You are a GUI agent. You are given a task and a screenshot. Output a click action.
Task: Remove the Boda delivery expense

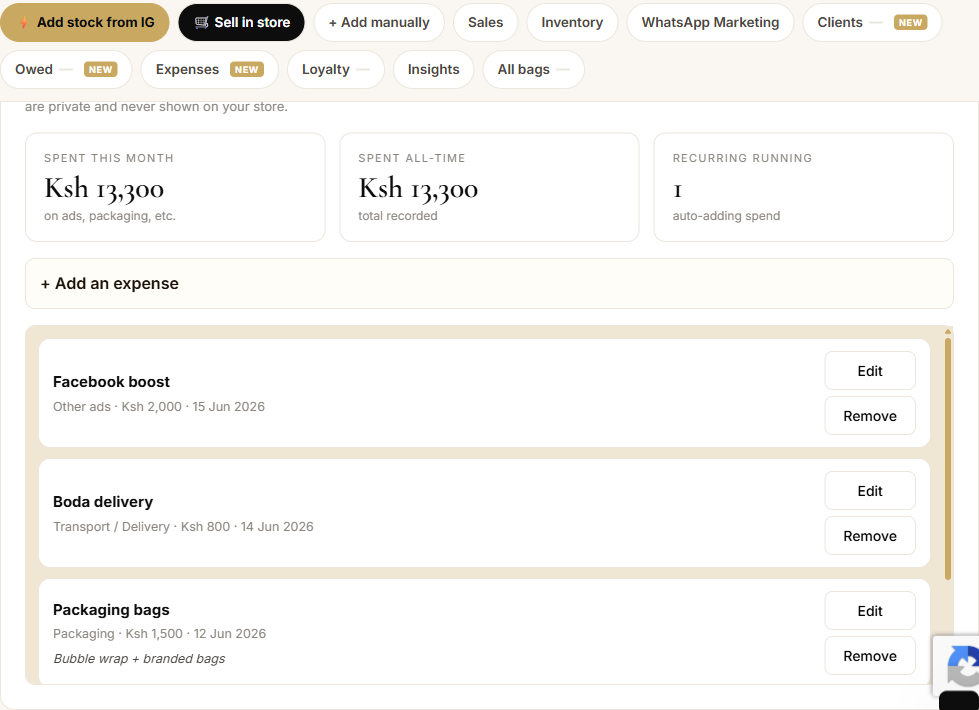coord(870,536)
